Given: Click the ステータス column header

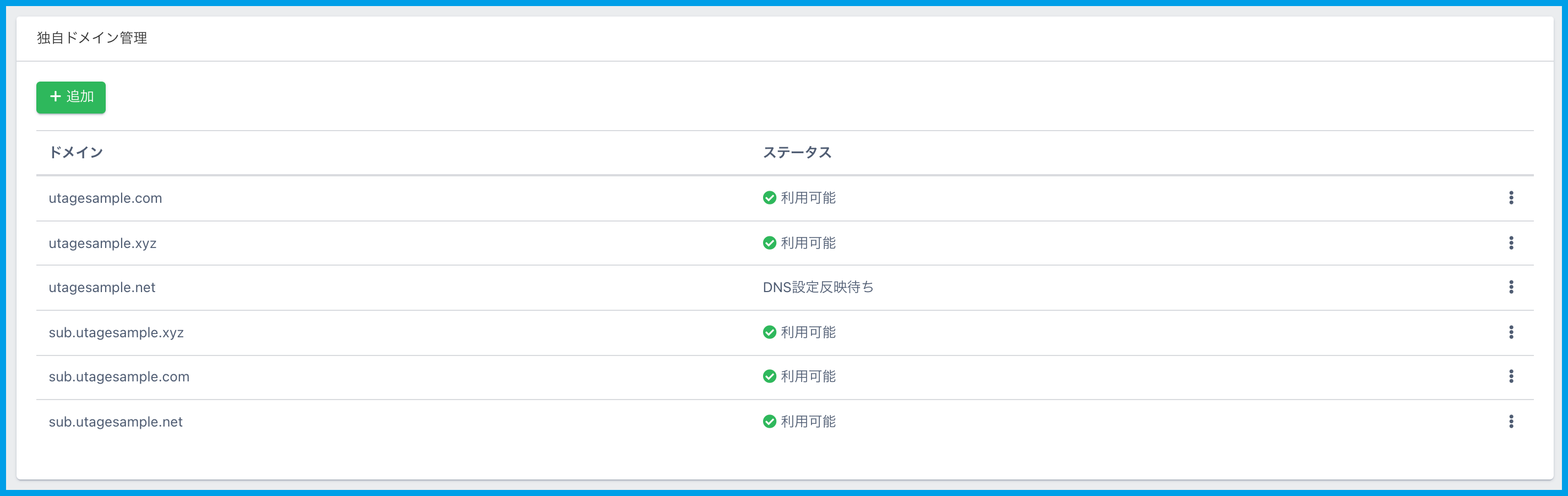Looking at the screenshot, I should [797, 152].
